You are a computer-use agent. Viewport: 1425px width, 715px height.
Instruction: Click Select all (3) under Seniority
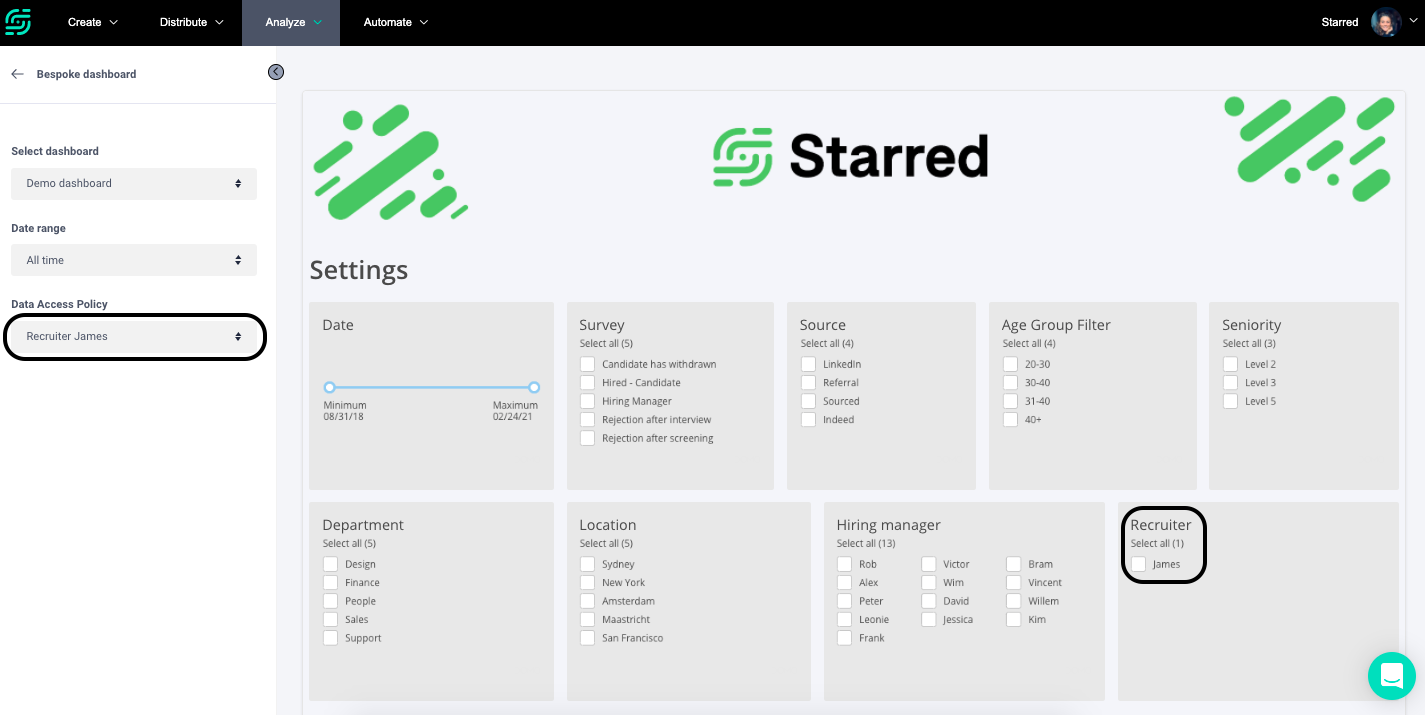click(x=1249, y=344)
